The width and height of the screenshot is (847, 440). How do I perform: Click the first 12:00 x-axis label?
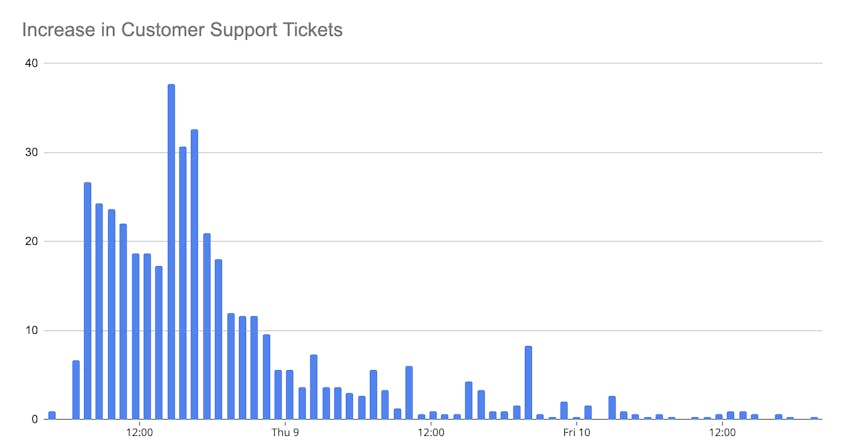[x=139, y=432]
